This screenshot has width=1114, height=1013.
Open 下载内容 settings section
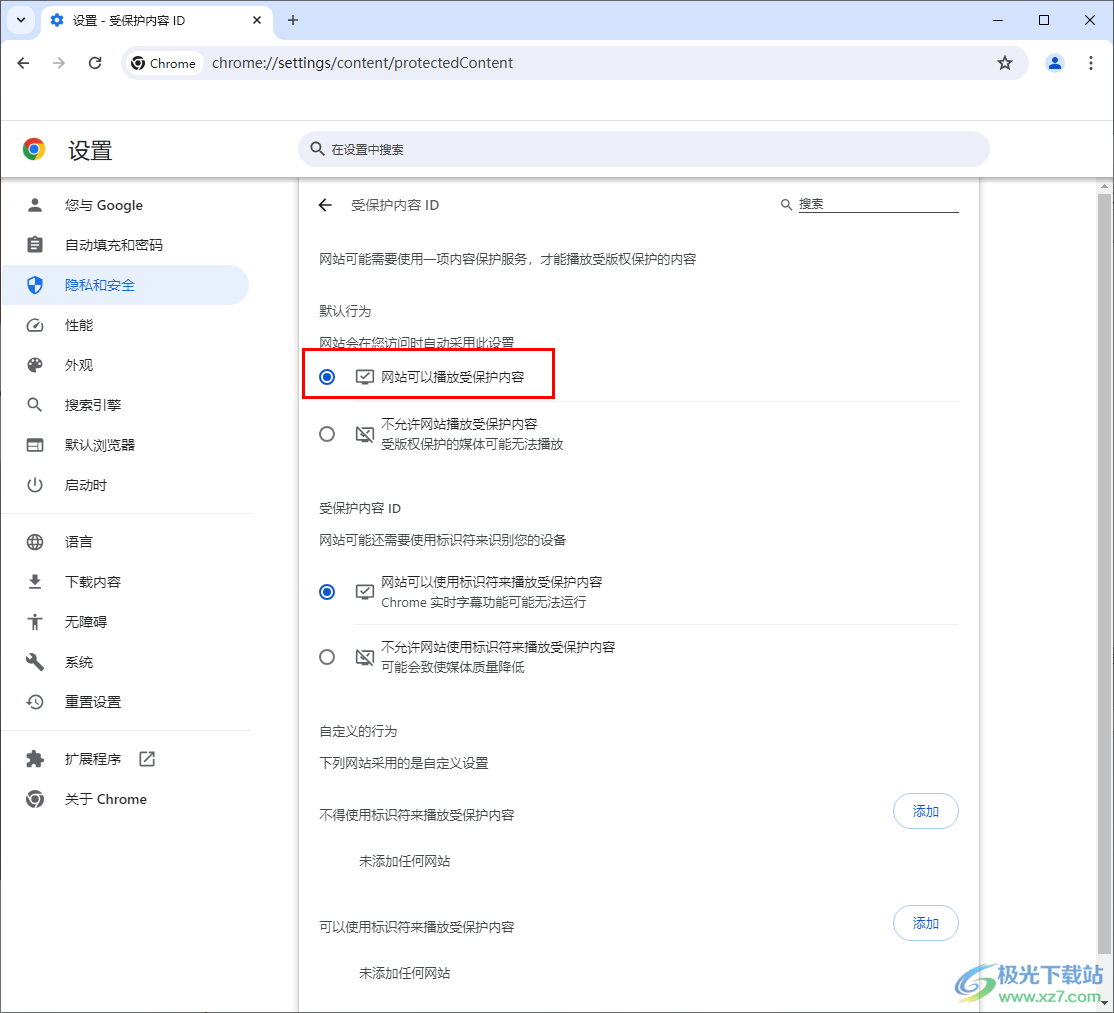tap(125, 582)
